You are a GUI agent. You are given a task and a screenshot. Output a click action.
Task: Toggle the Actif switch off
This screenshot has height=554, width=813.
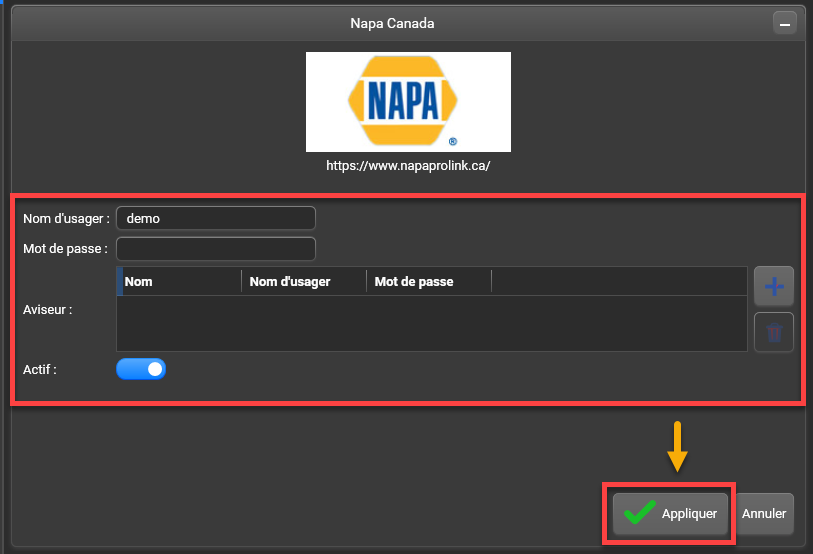click(x=141, y=369)
